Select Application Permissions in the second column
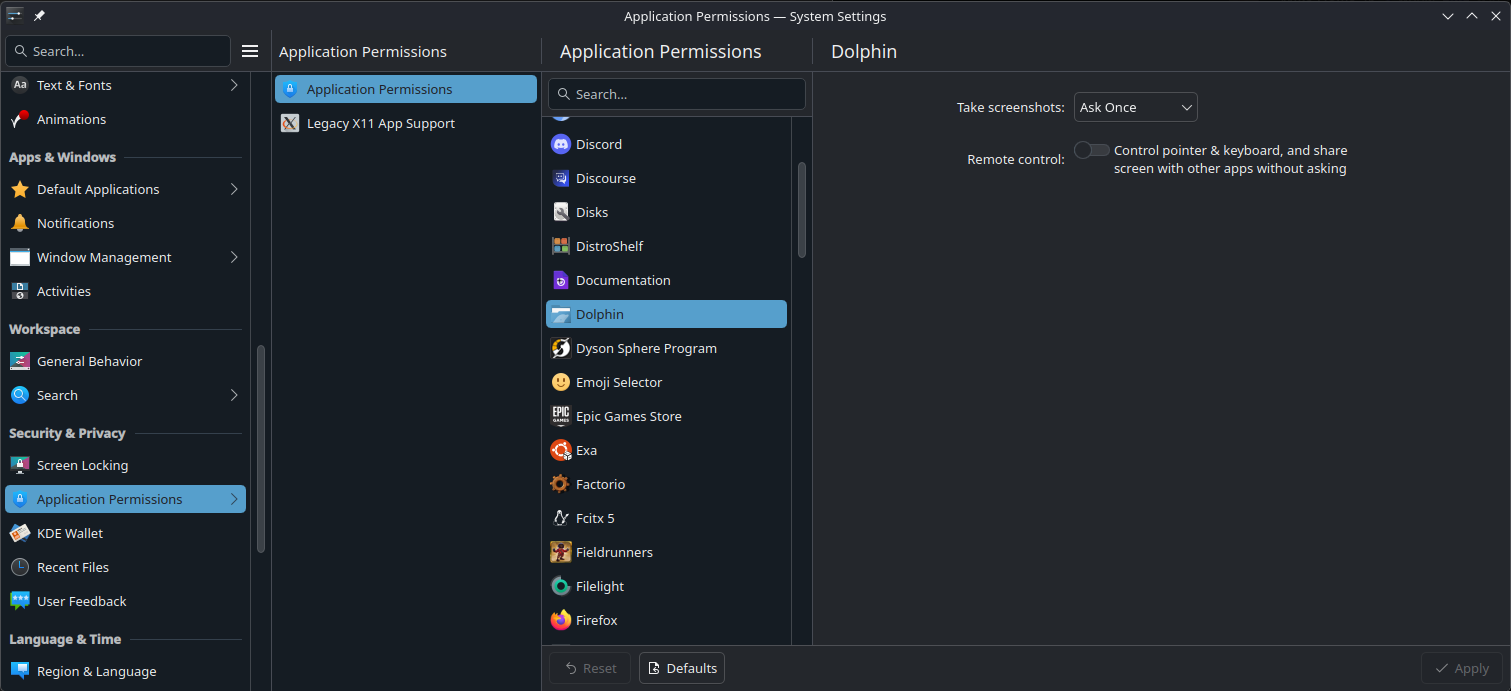The height and width of the screenshot is (691, 1511). tap(406, 89)
